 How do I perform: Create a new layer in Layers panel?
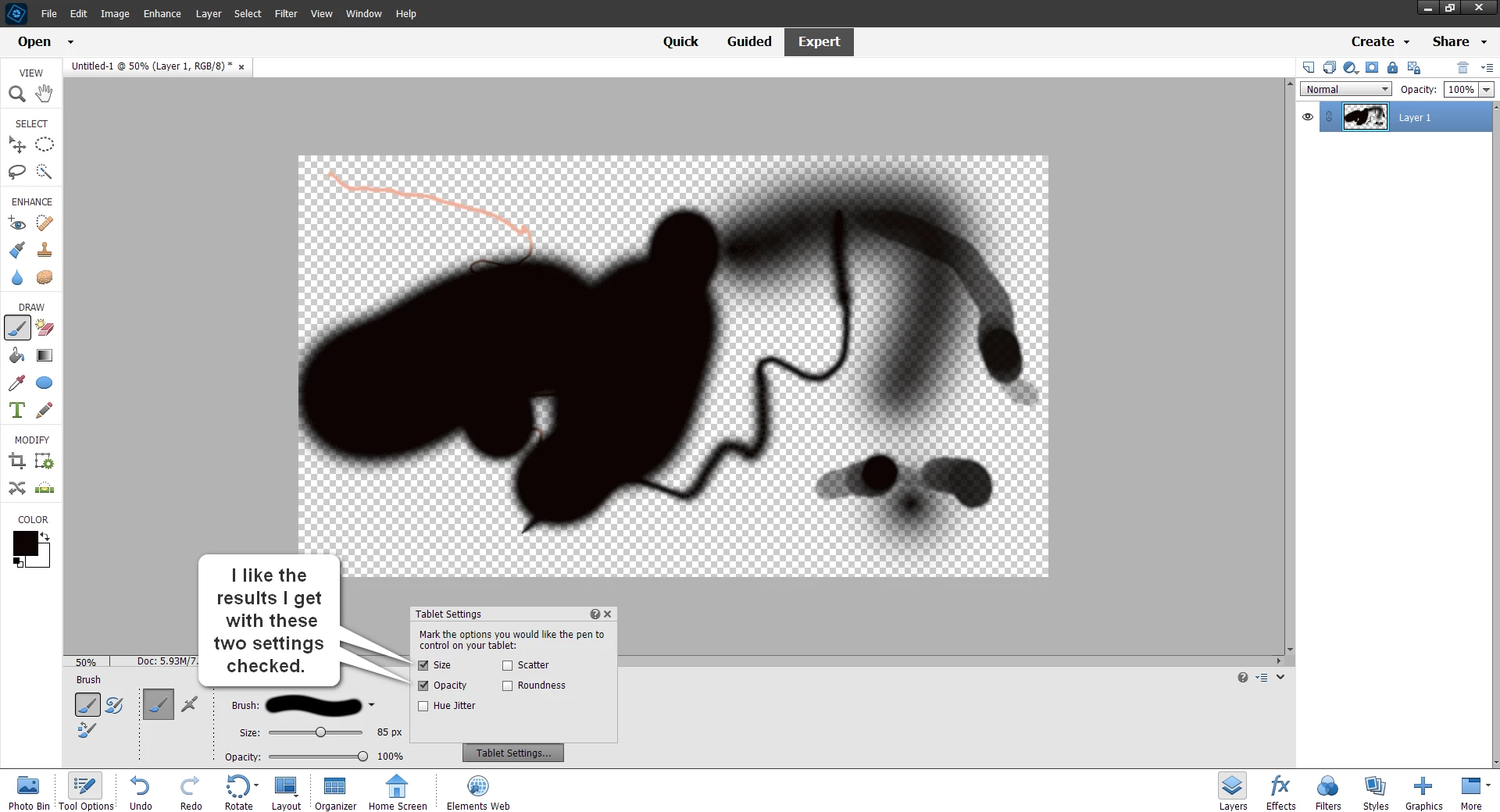point(1309,67)
